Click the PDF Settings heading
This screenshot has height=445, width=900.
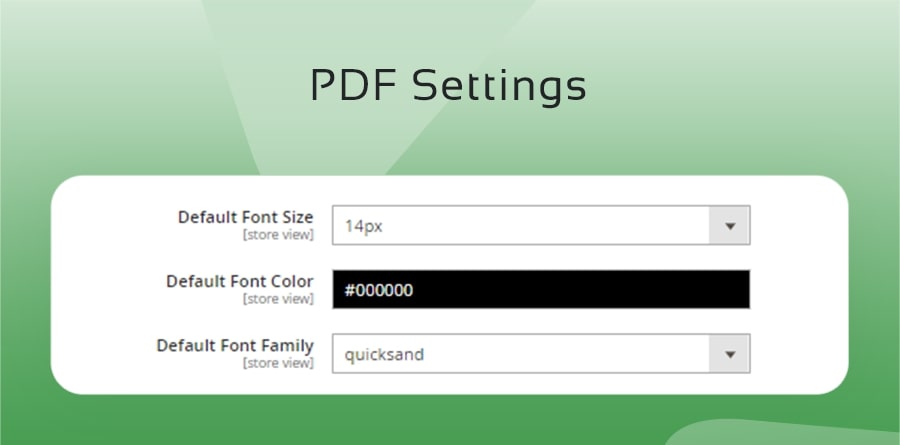tap(448, 86)
